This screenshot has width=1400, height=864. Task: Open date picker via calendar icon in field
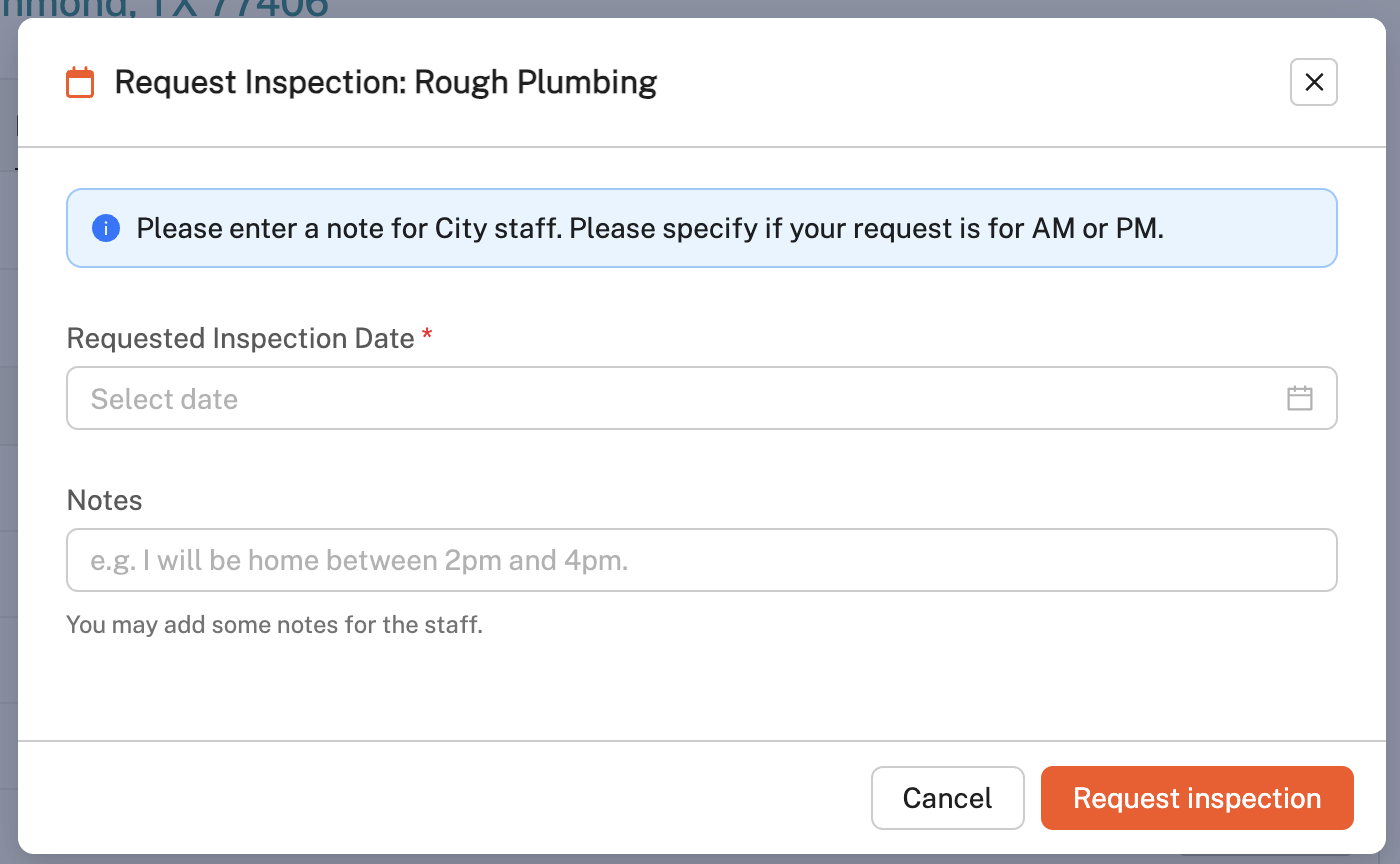(1299, 398)
